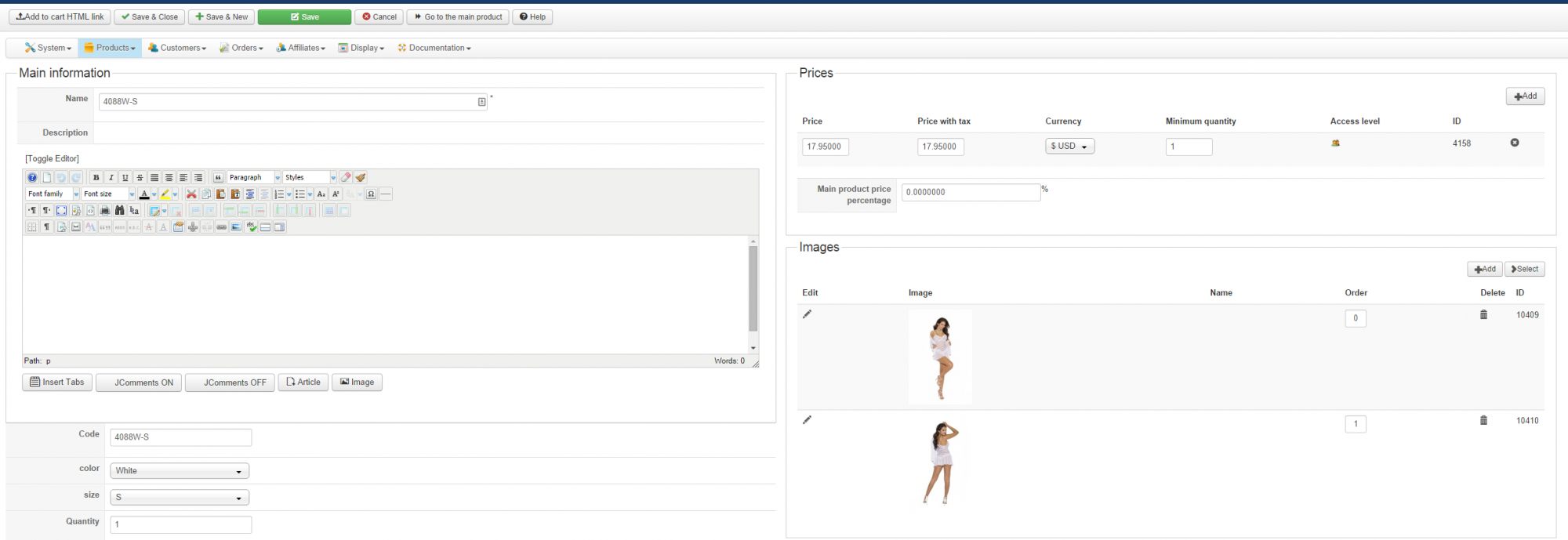Open the Products menu
This screenshot has height=540, width=1568.
[110, 48]
